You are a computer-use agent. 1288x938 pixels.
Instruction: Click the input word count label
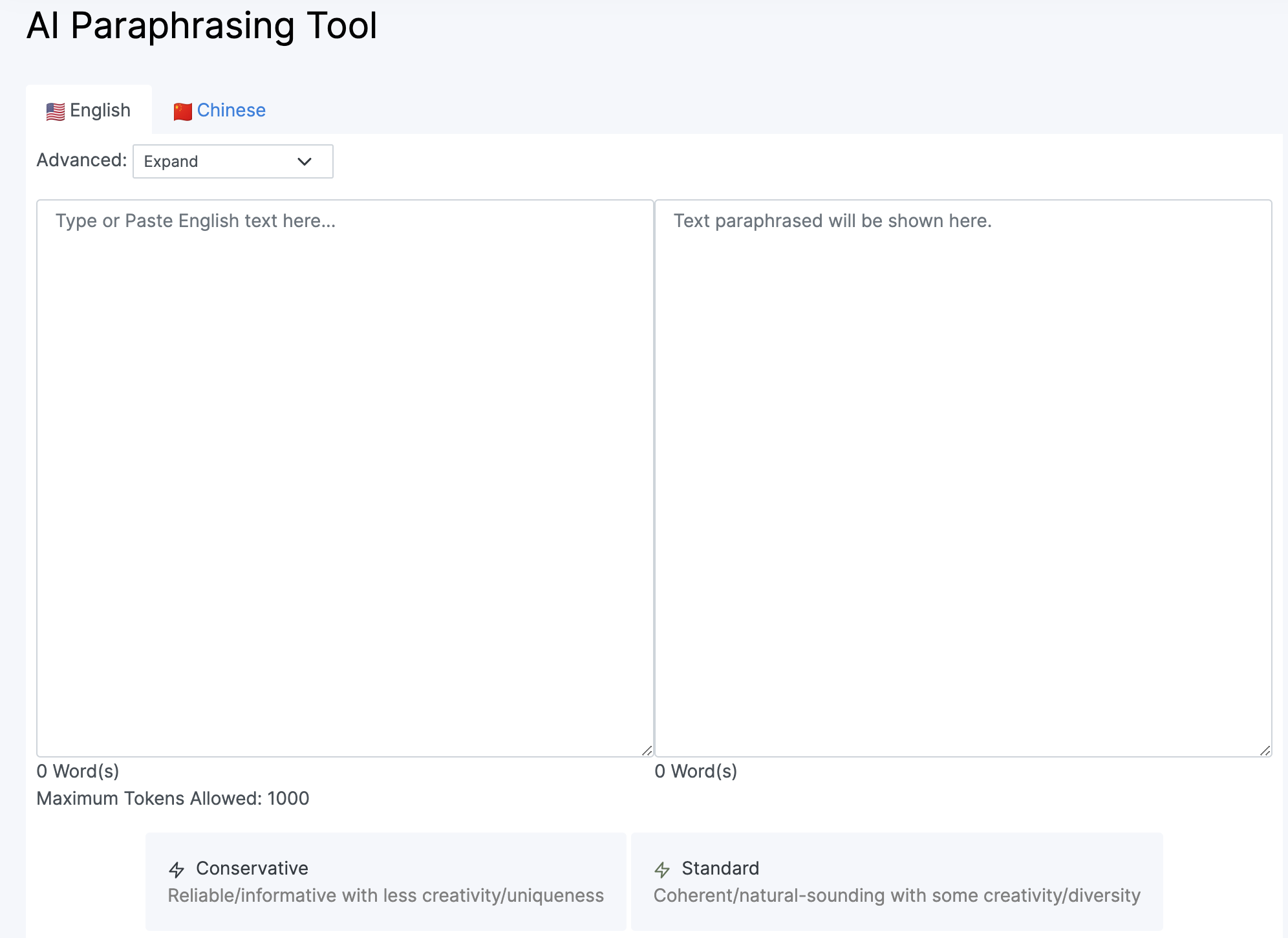tap(78, 771)
